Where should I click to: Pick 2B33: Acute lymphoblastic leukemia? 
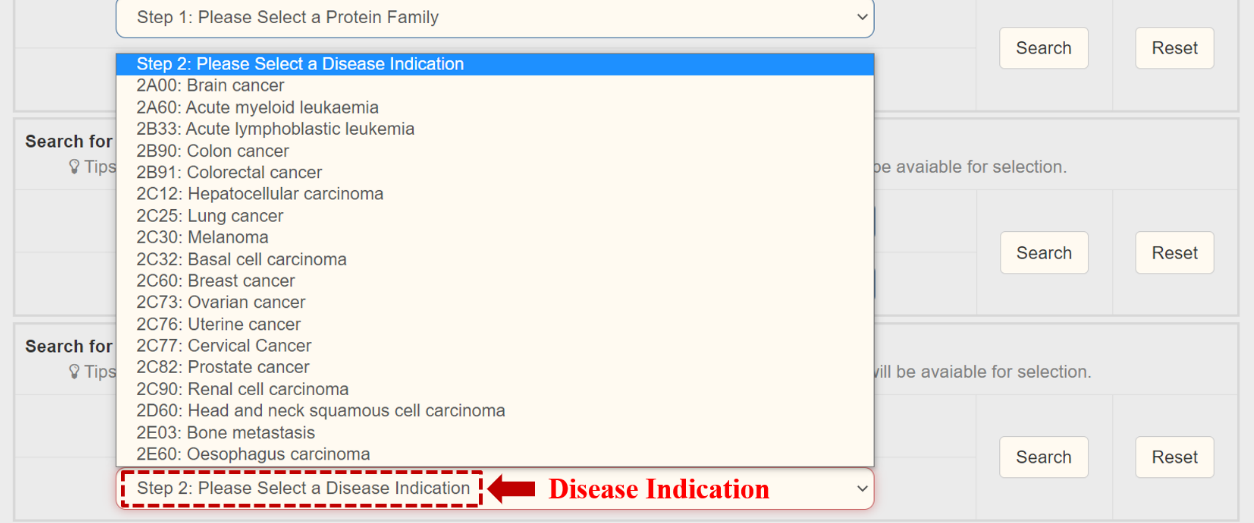coord(276,129)
